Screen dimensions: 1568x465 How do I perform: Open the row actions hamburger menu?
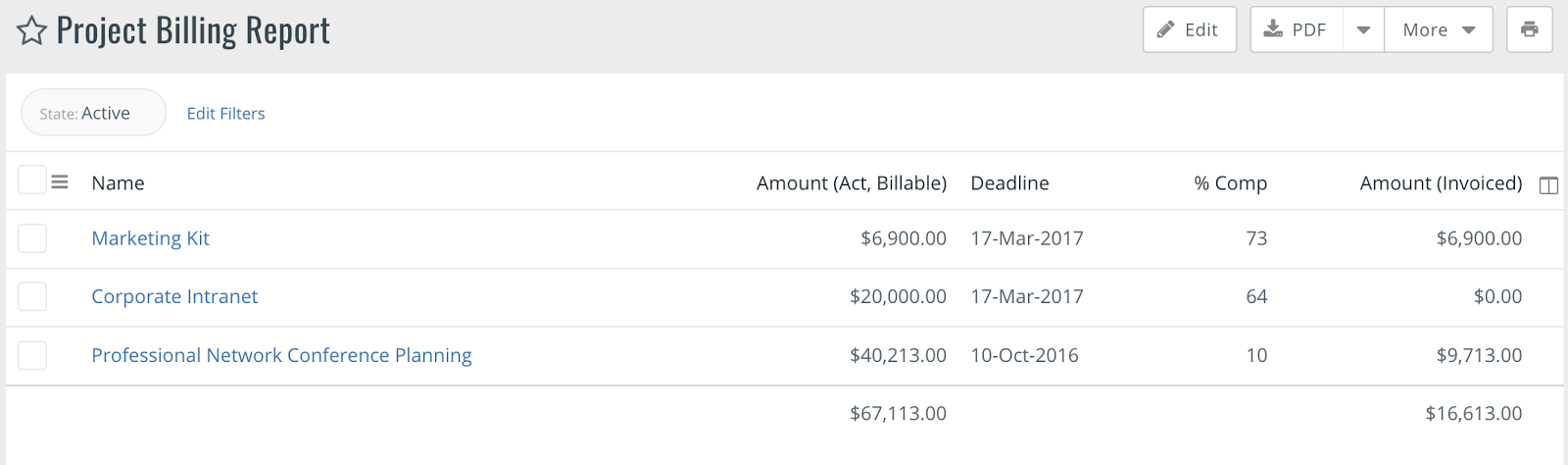[x=60, y=182]
